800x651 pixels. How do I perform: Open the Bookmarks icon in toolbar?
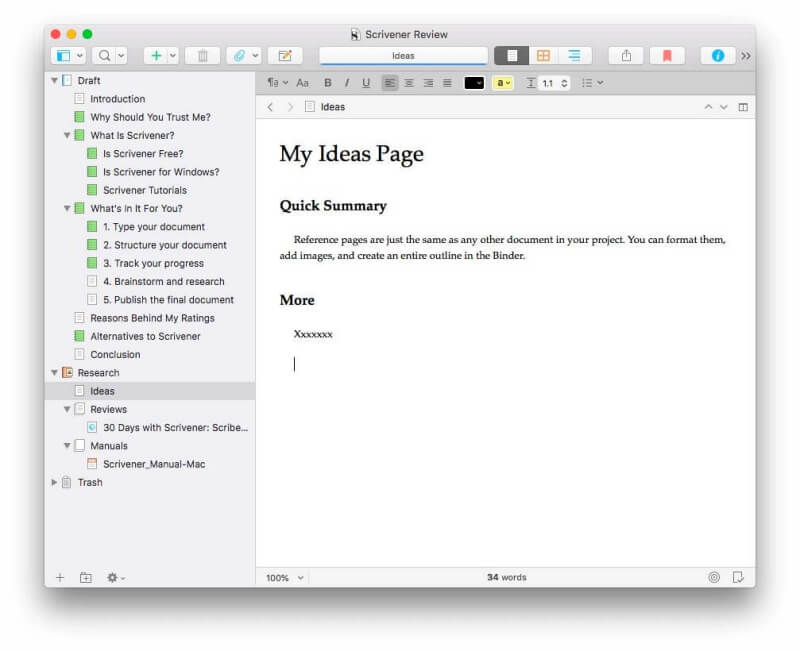(x=667, y=56)
